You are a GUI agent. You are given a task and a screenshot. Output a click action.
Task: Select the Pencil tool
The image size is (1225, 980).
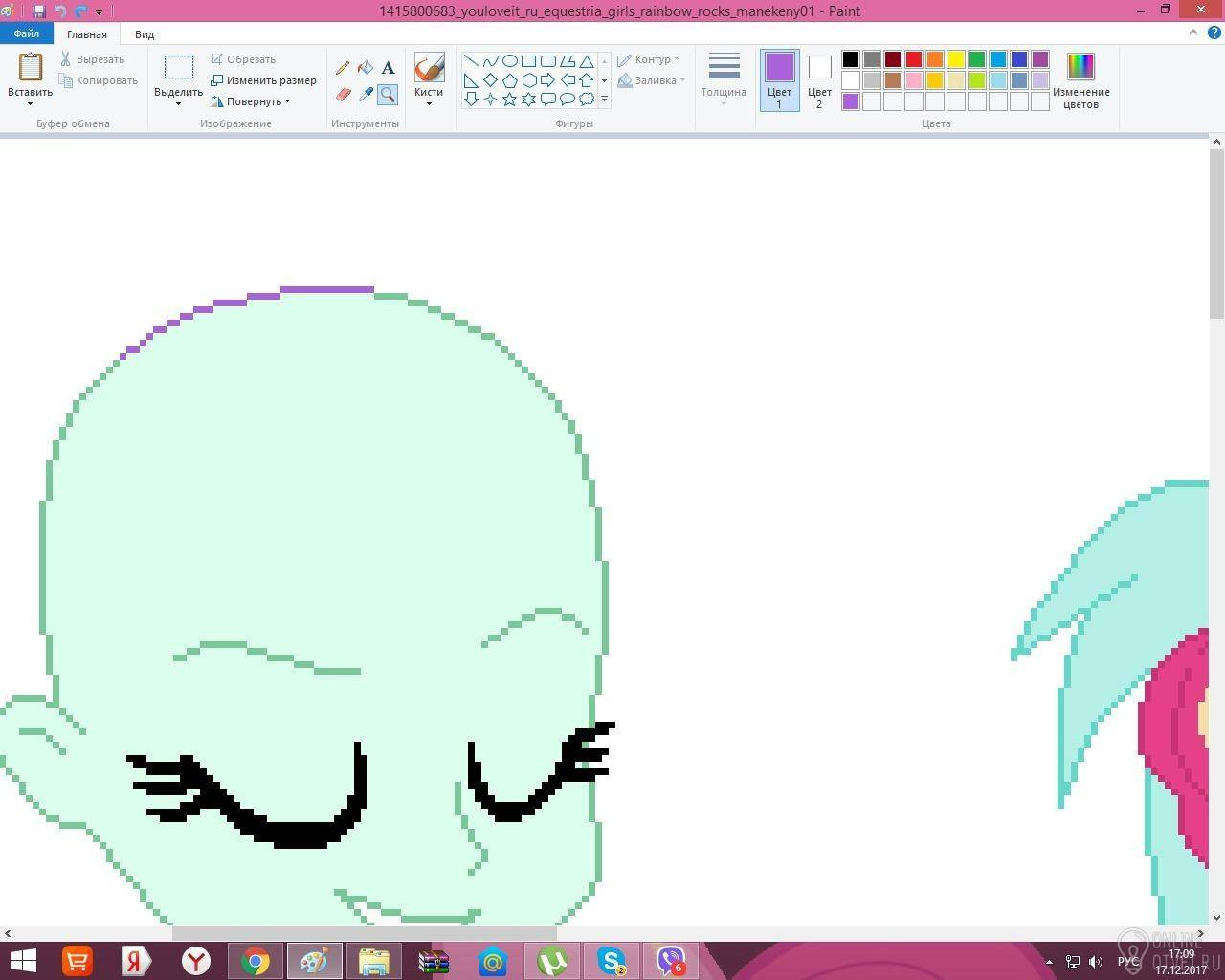pyautogui.click(x=343, y=68)
